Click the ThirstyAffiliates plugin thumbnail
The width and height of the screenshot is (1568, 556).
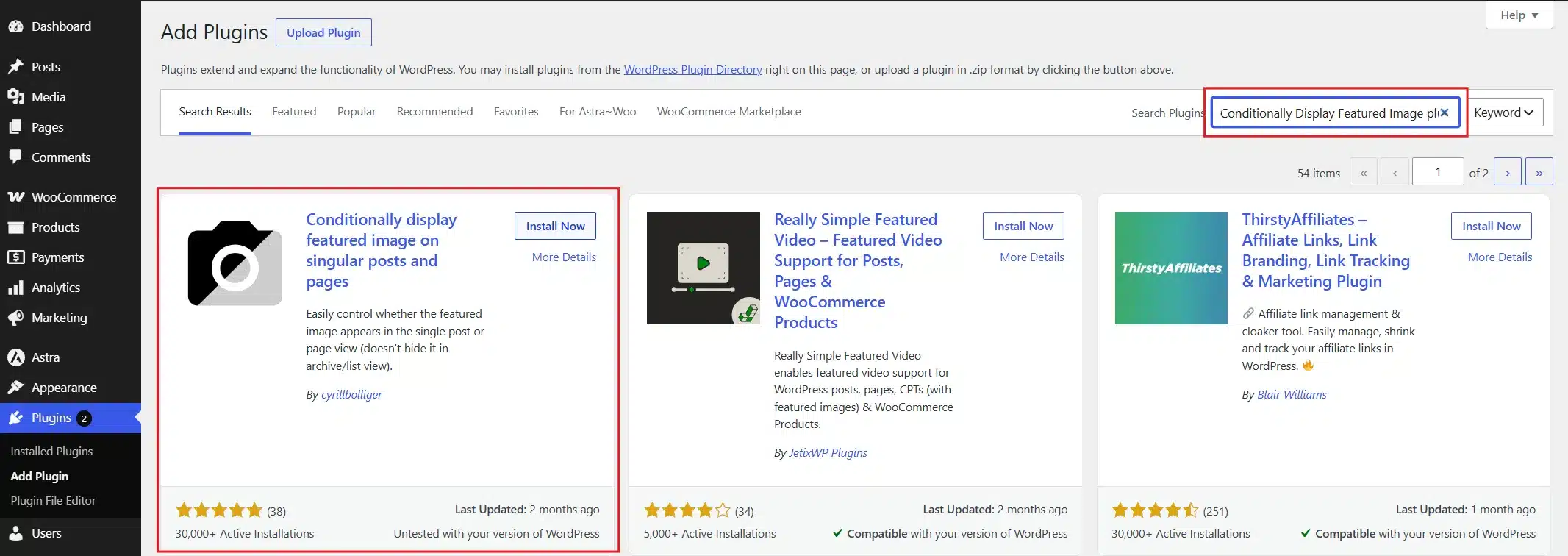(1171, 268)
